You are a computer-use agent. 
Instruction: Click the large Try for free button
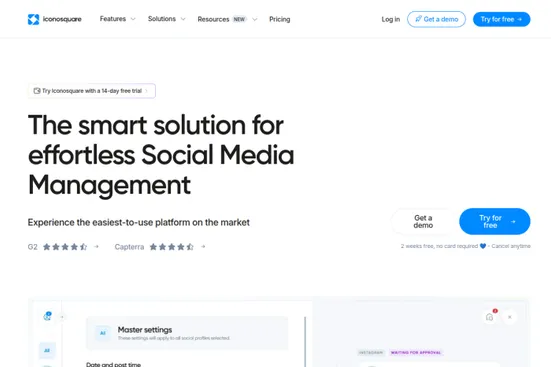coord(494,221)
